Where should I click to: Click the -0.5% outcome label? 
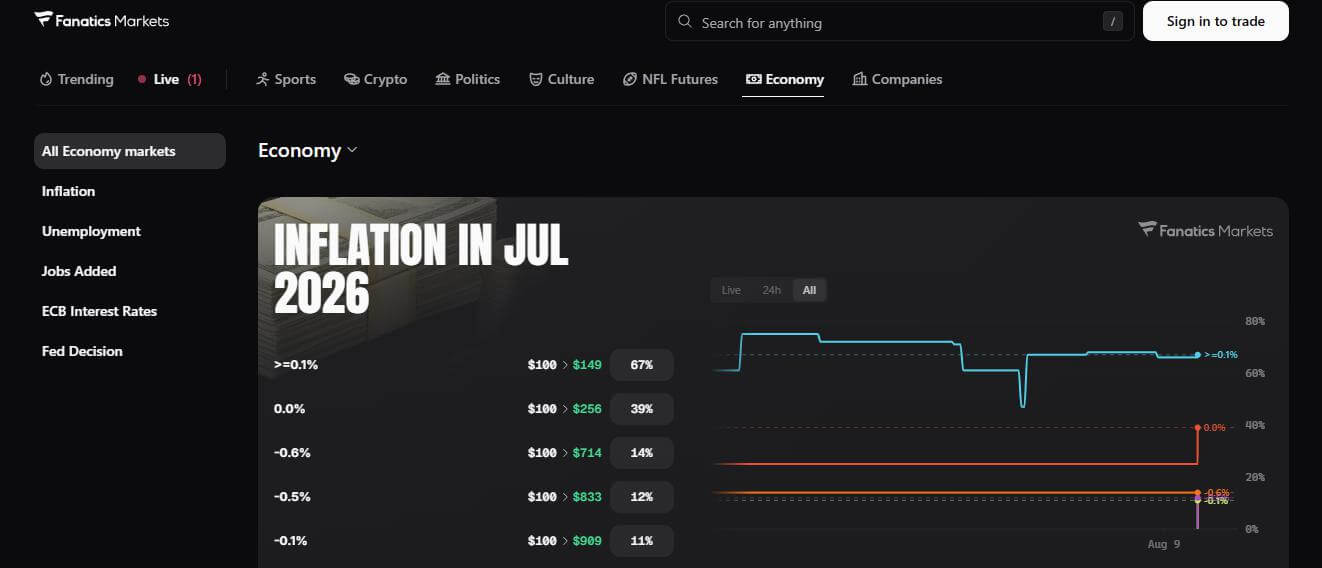pyautogui.click(x=292, y=497)
